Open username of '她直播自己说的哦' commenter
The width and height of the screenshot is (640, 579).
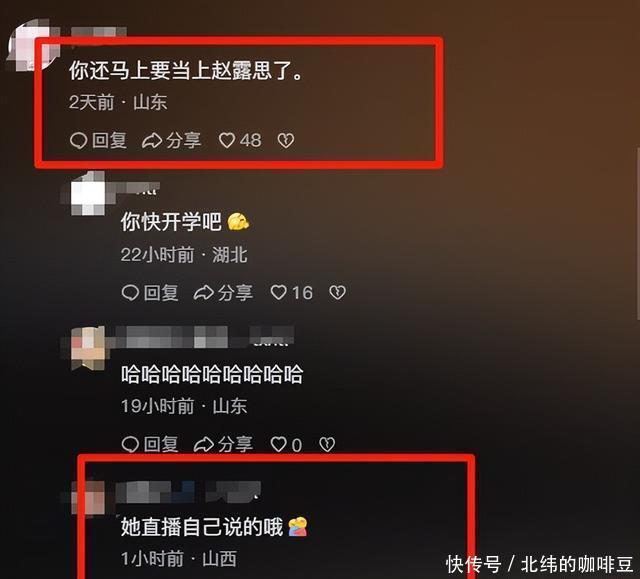pyautogui.click(x=188, y=492)
